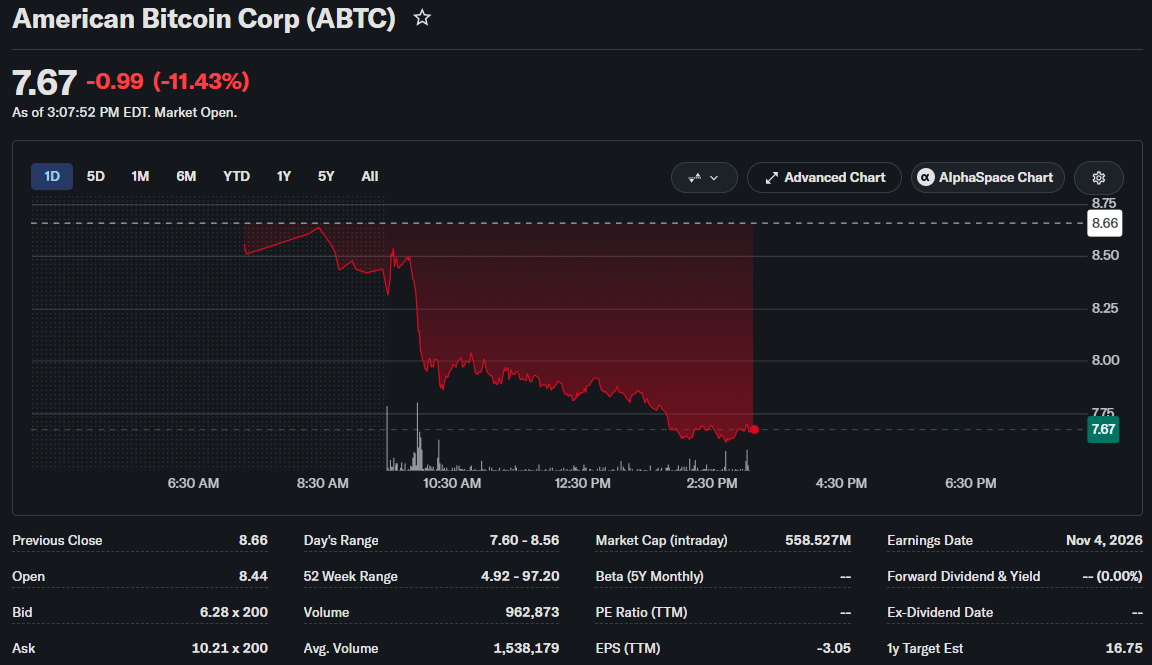Click the green 7.67 price label

click(x=1103, y=429)
